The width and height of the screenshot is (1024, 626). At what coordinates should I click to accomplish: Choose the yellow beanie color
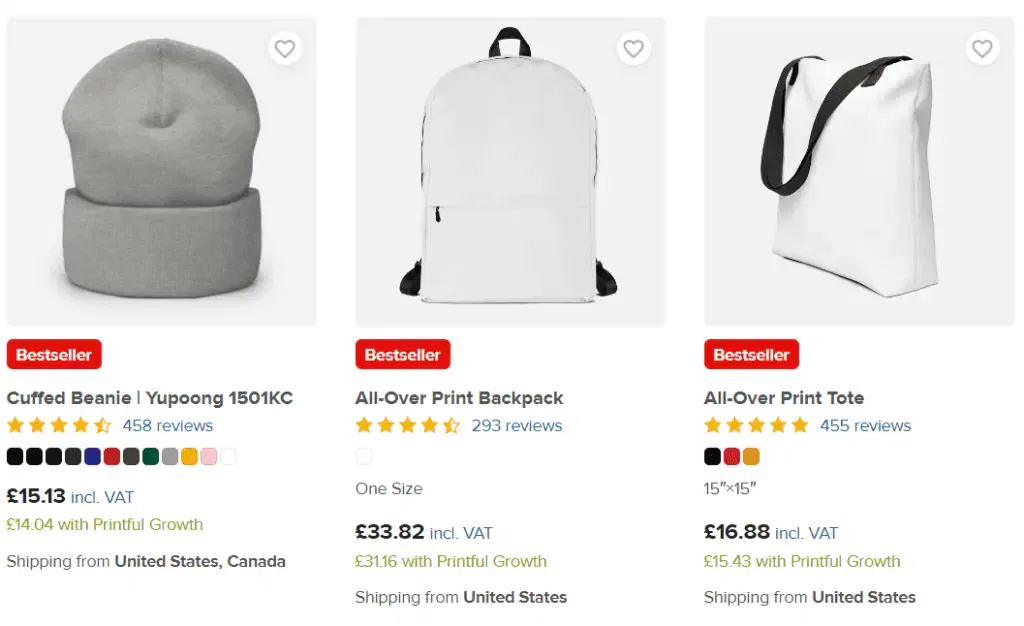click(x=190, y=456)
